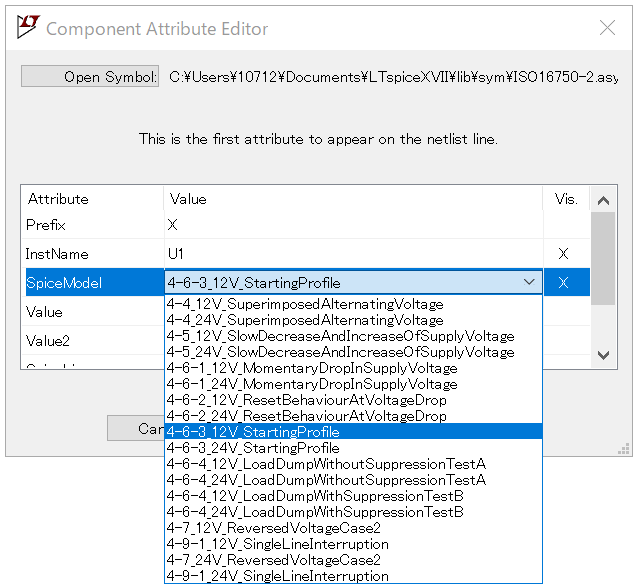Click the LTspice logo icon in title bar

28,27
